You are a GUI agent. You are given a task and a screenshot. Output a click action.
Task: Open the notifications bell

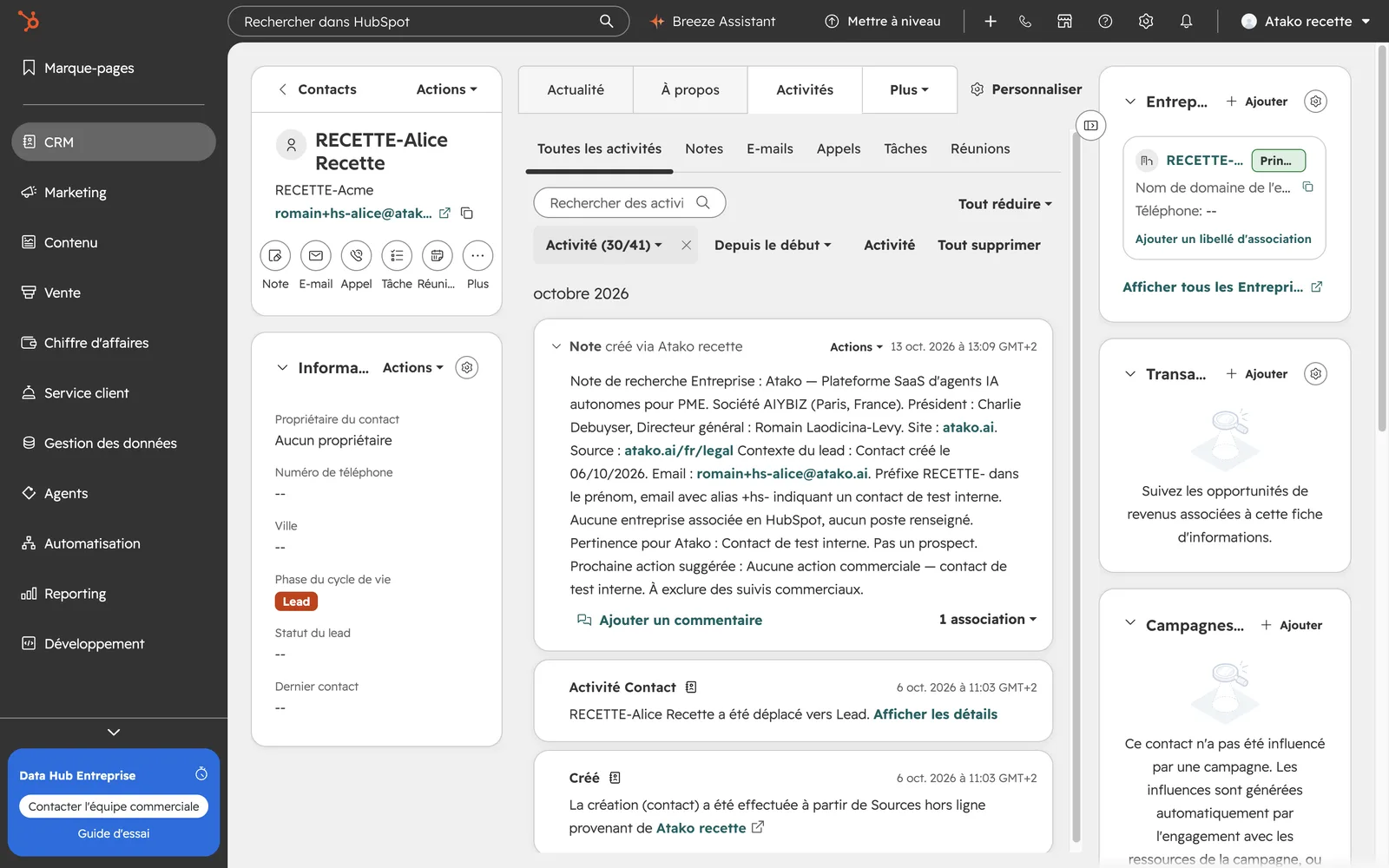(x=1186, y=22)
